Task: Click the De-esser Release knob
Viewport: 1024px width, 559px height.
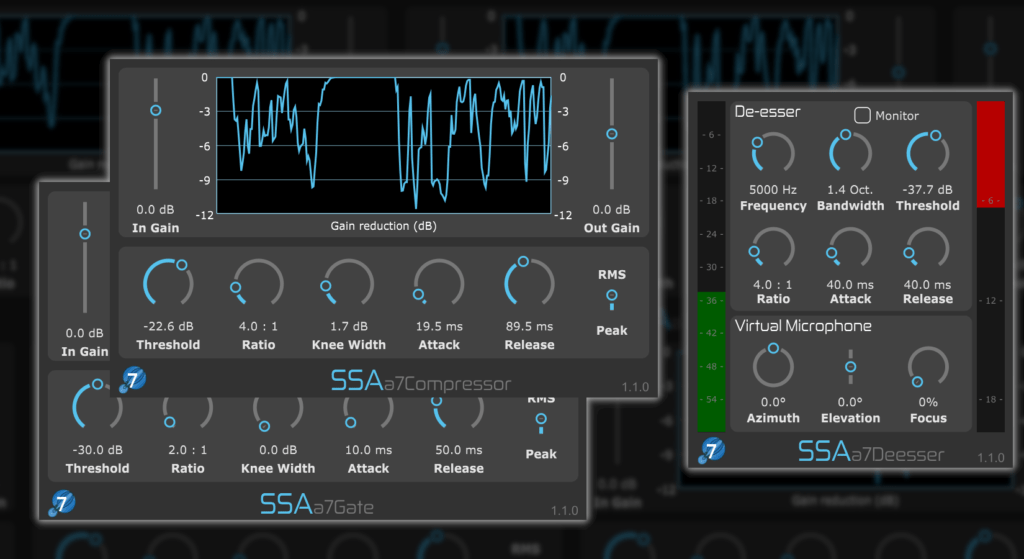Action: (x=927, y=248)
